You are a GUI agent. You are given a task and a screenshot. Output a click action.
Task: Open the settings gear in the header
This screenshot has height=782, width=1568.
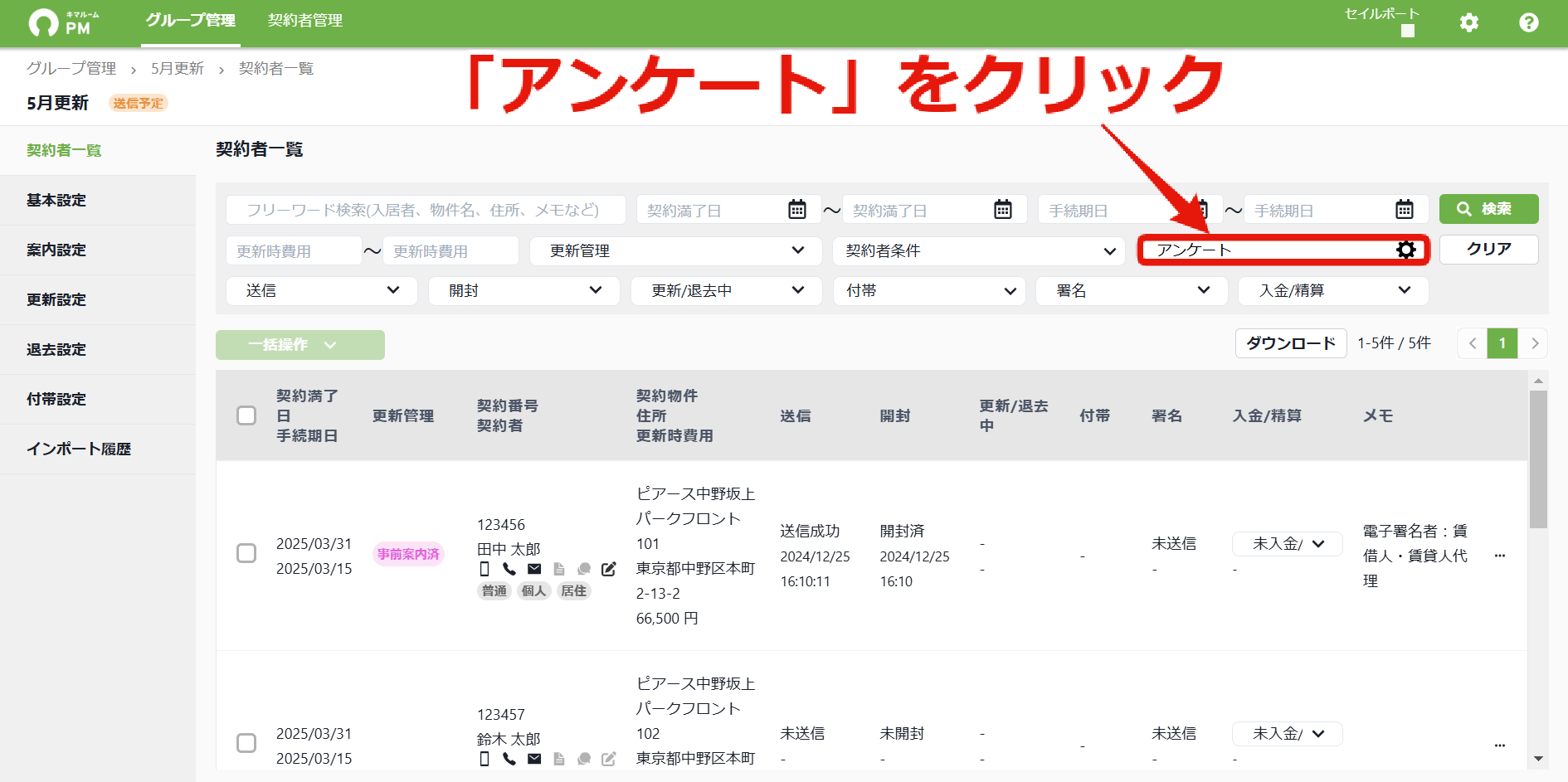pyautogui.click(x=1469, y=22)
